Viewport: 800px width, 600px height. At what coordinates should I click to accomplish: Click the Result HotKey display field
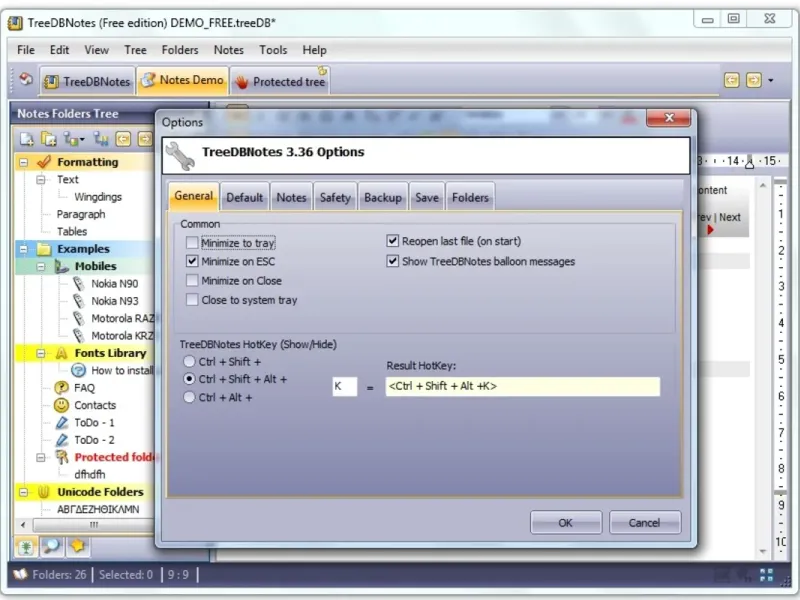tap(522, 386)
